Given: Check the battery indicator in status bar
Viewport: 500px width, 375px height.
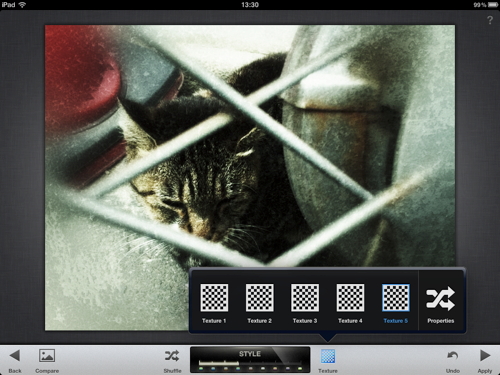Looking at the screenshot, I should tap(492, 5).
